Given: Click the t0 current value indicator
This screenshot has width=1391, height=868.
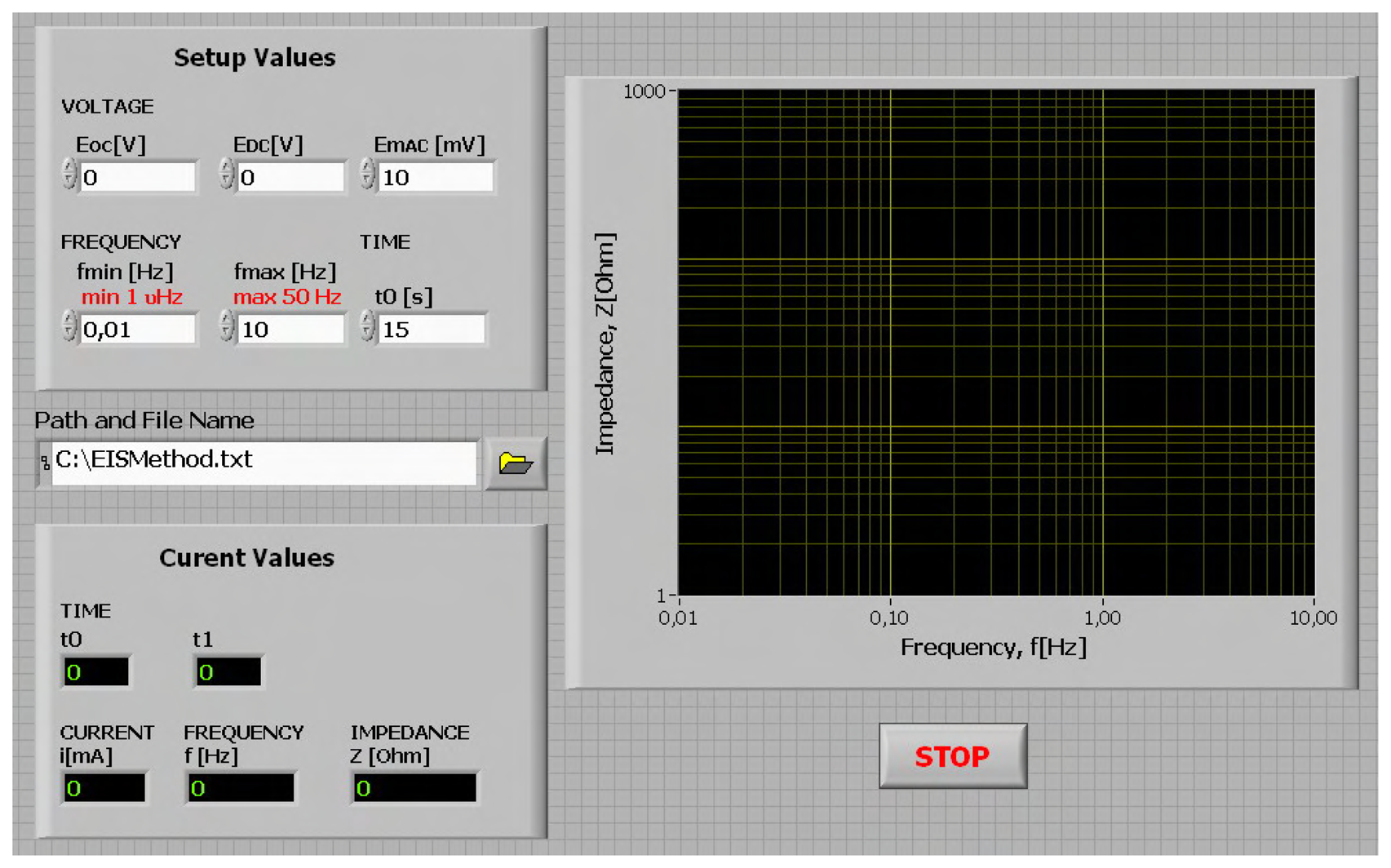Looking at the screenshot, I should [x=96, y=672].
